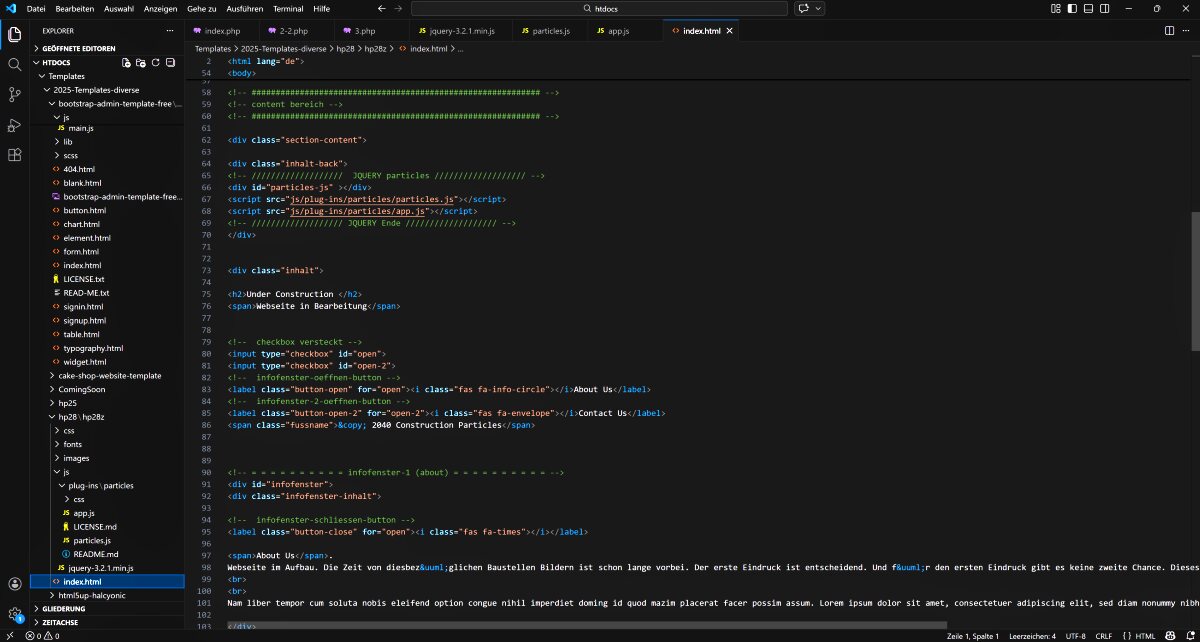The height and width of the screenshot is (642, 1200).
Task: Toggle the primary sidebar visibility
Action: click(x=1072, y=8)
